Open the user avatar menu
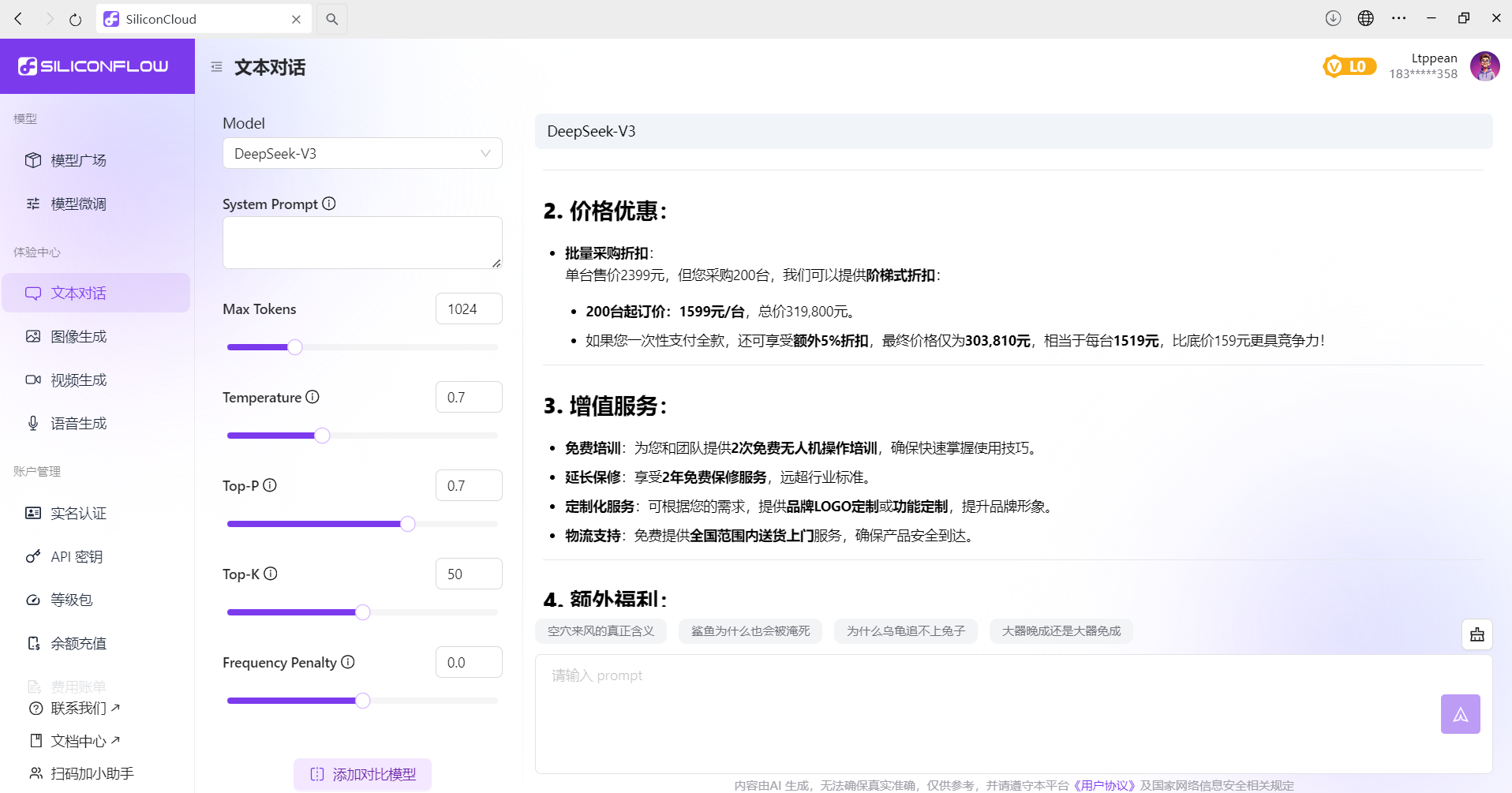Image resolution: width=1512 pixels, height=793 pixels. coord(1485,66)
